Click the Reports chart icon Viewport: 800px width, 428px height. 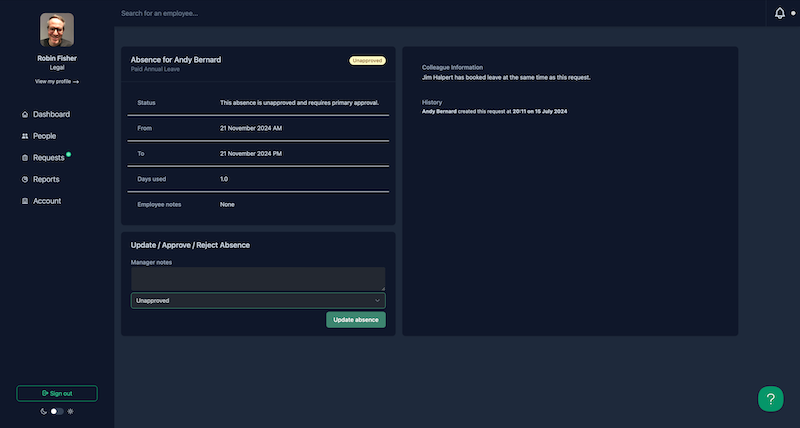pos(24,180)
